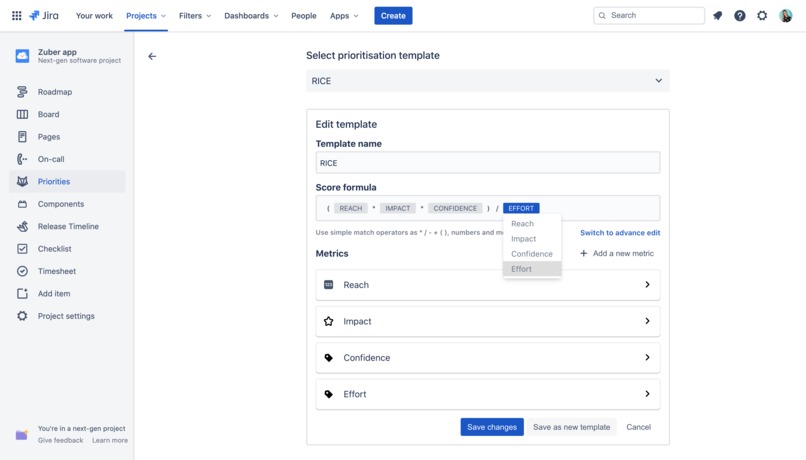
Task: Click the Confidence metric tag icon
Action: point(328,358)
